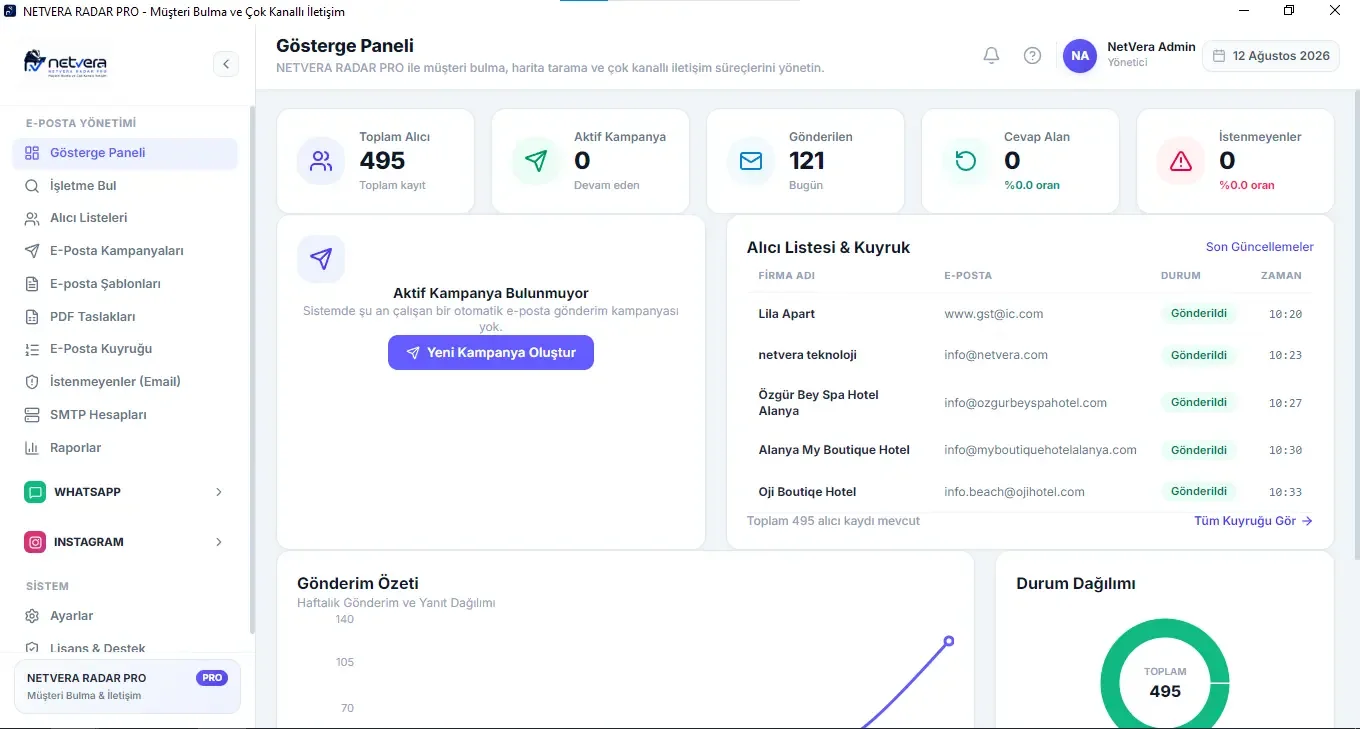Click the NetVera Admin profile name

1151,47
